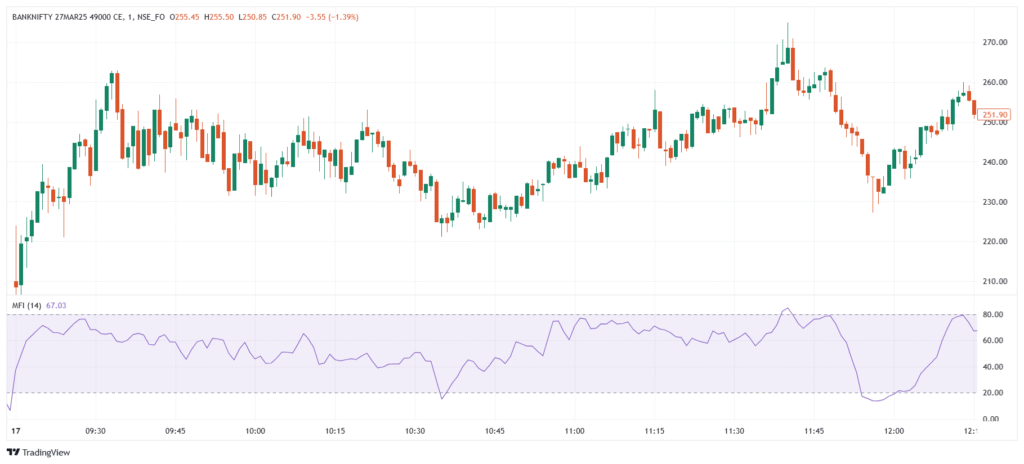Click the 20.00 MFI scale label

tap(996, 393)
